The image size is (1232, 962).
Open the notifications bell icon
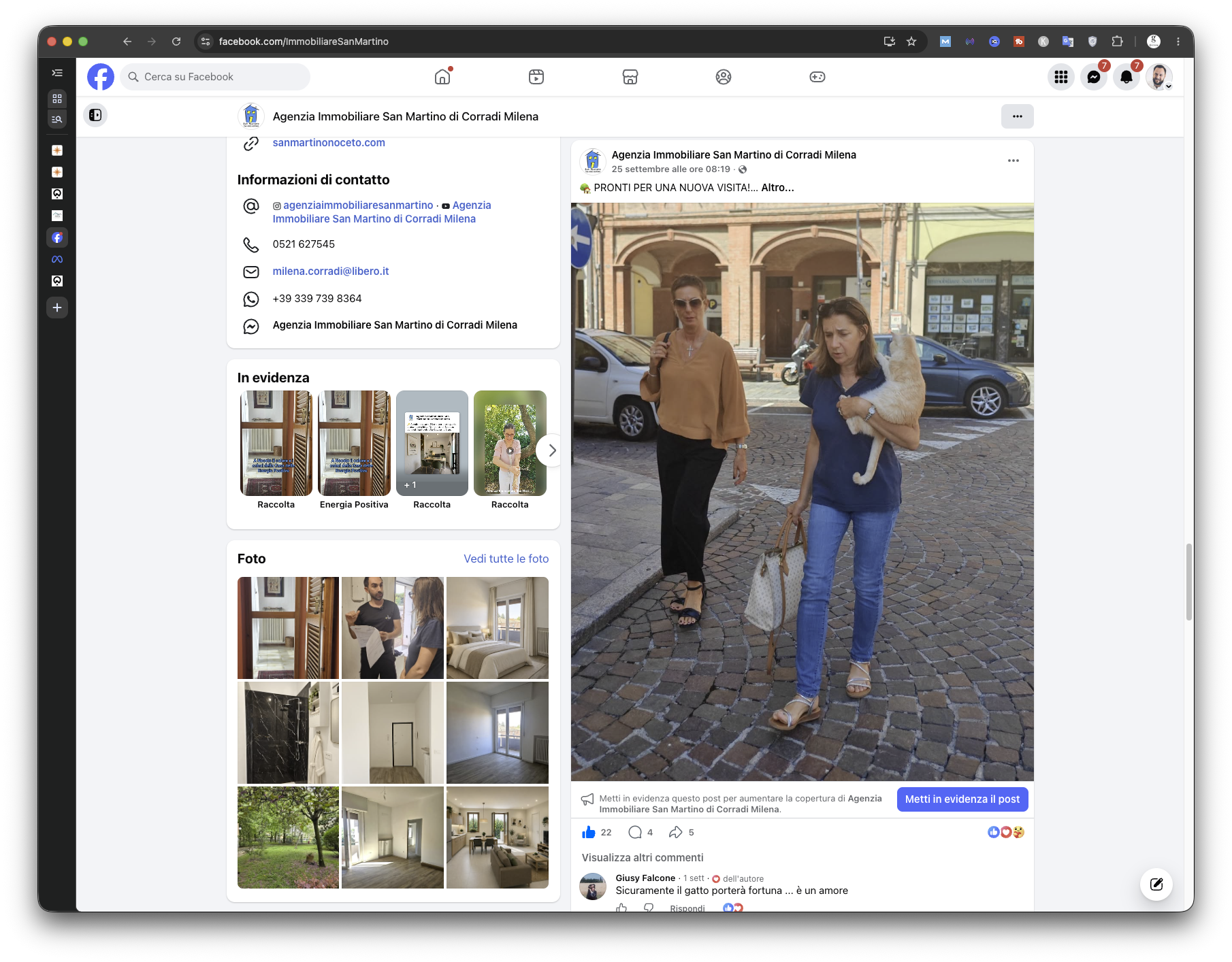[x=1126, y=77]
